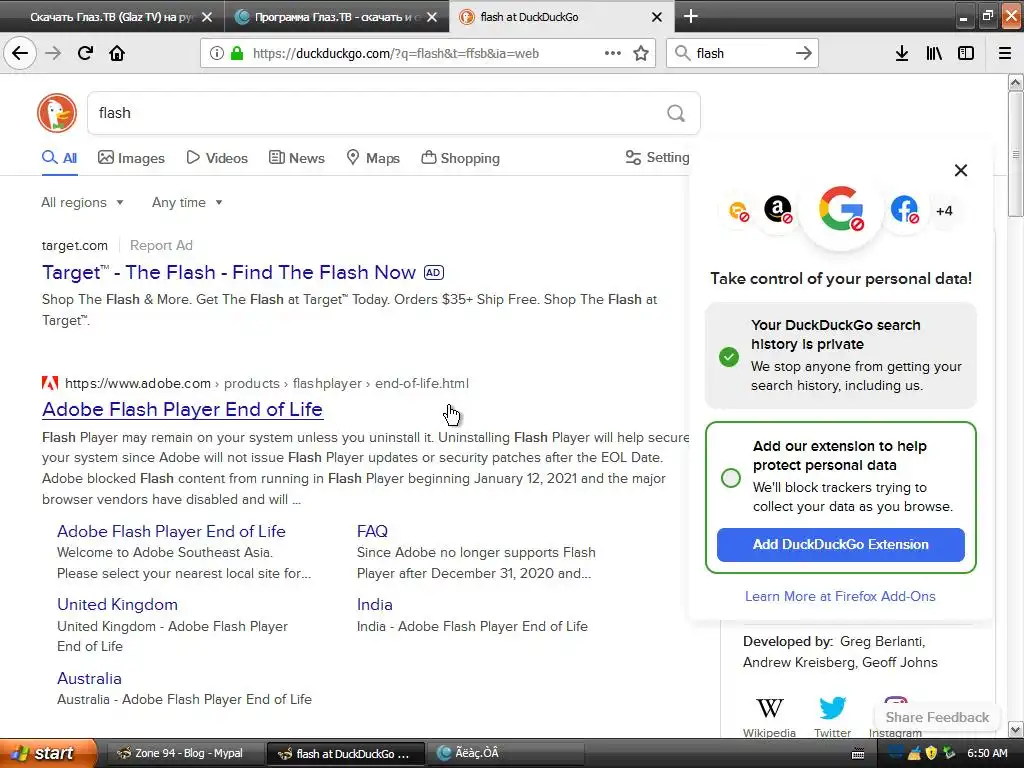This screenshot has width=1024, height=768.
Task: Close the flash at DuckDuckGo tab
Action: 657,17
